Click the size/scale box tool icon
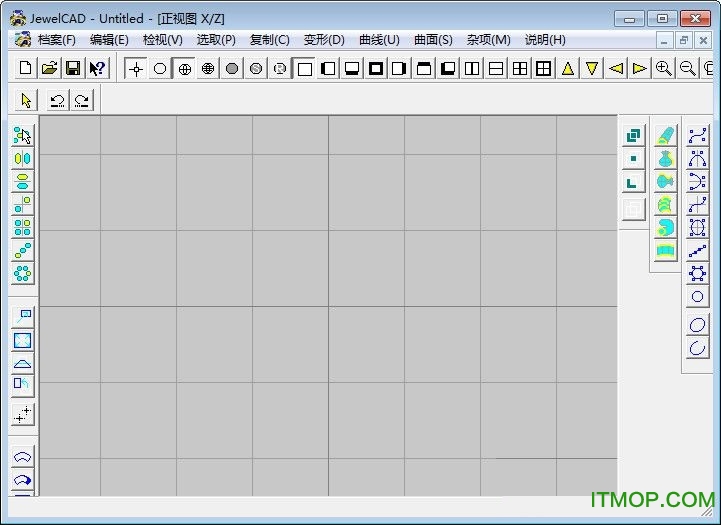 coord(23,341)
